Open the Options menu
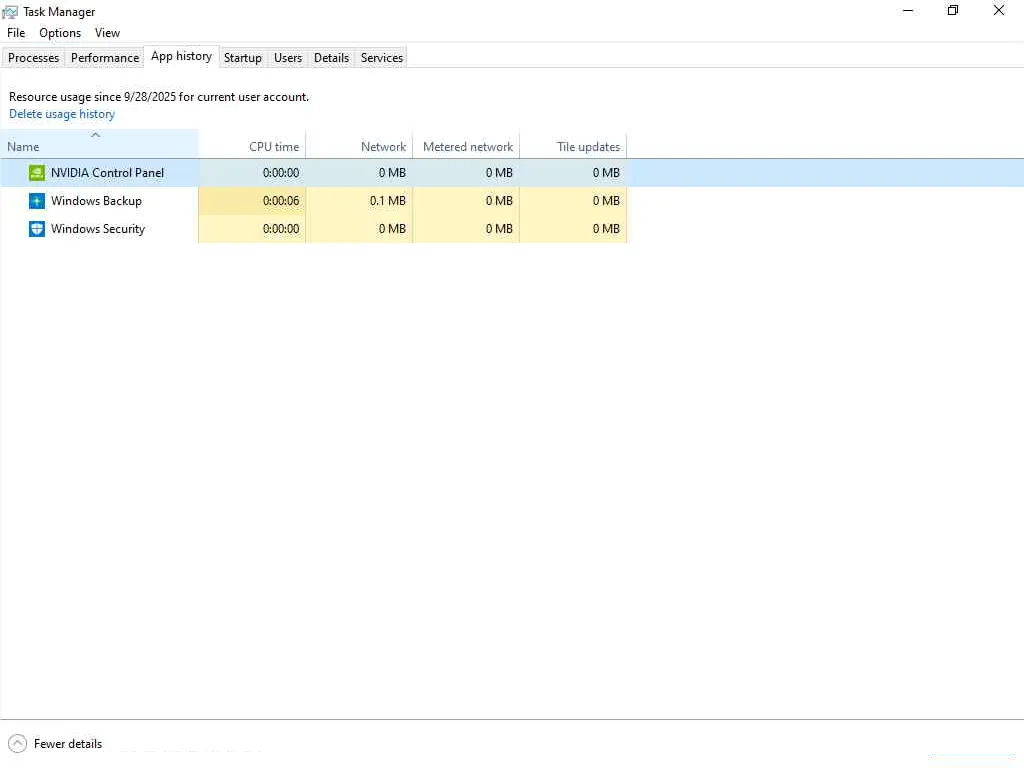This screenshot has width=1024, height=768. tap(60, 33)
